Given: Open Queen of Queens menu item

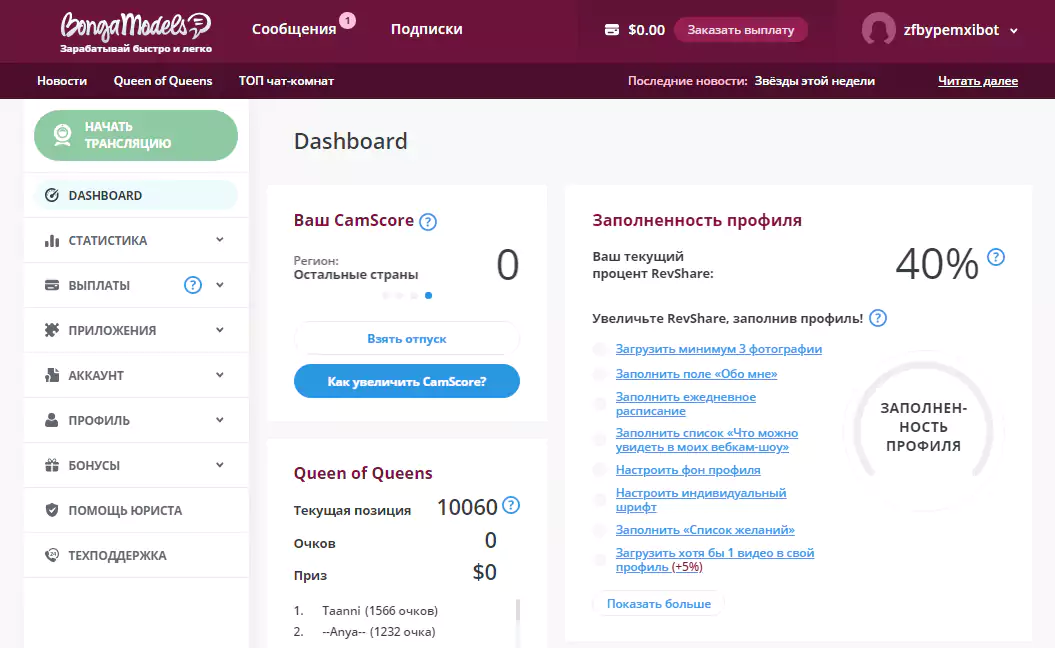Looking at the screenshot, I should 163,81.
